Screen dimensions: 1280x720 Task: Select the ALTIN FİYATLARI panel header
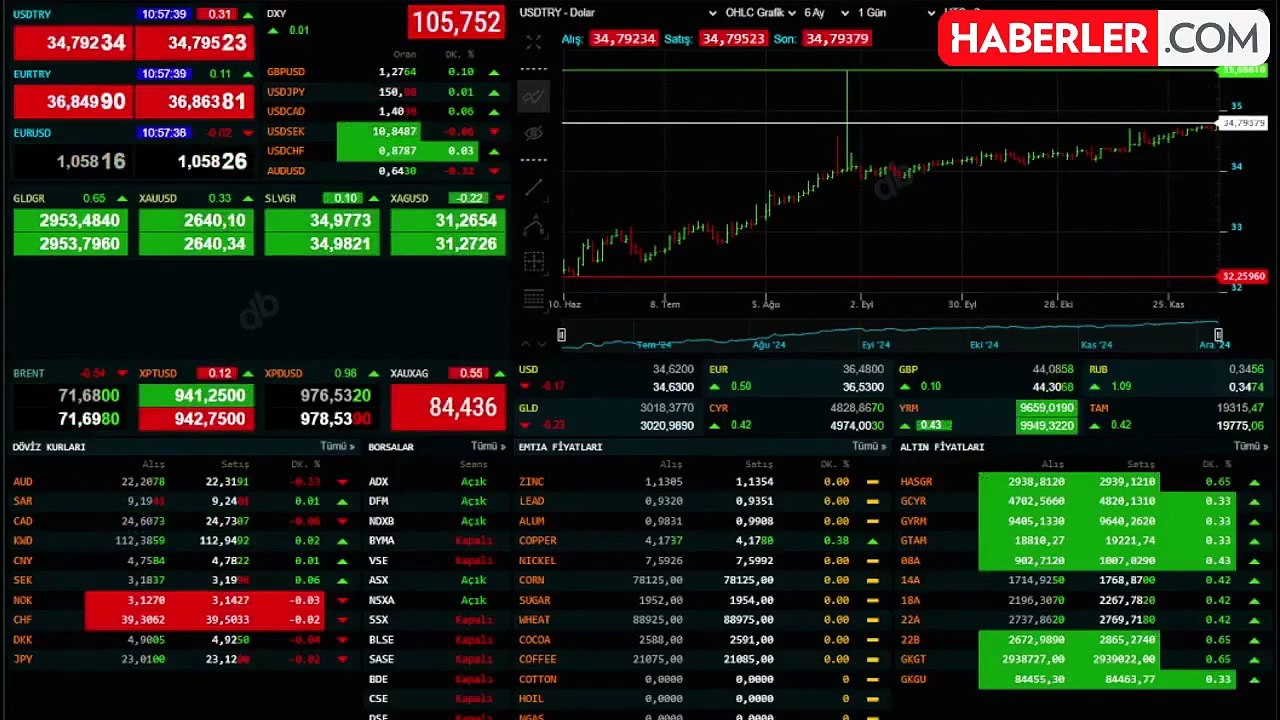point(942,447)
